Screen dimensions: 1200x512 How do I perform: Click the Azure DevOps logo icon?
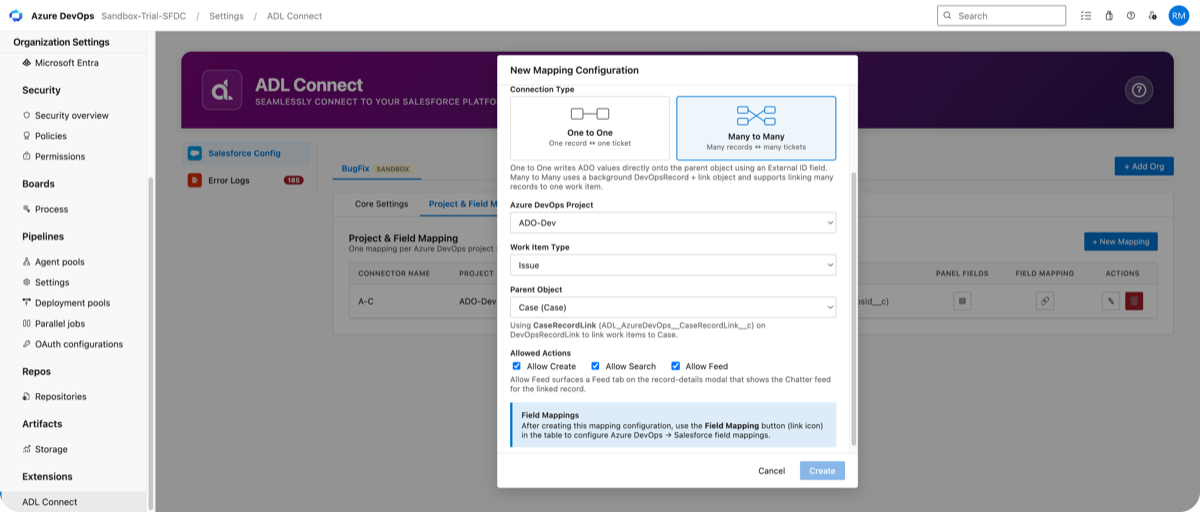[16, 16]
